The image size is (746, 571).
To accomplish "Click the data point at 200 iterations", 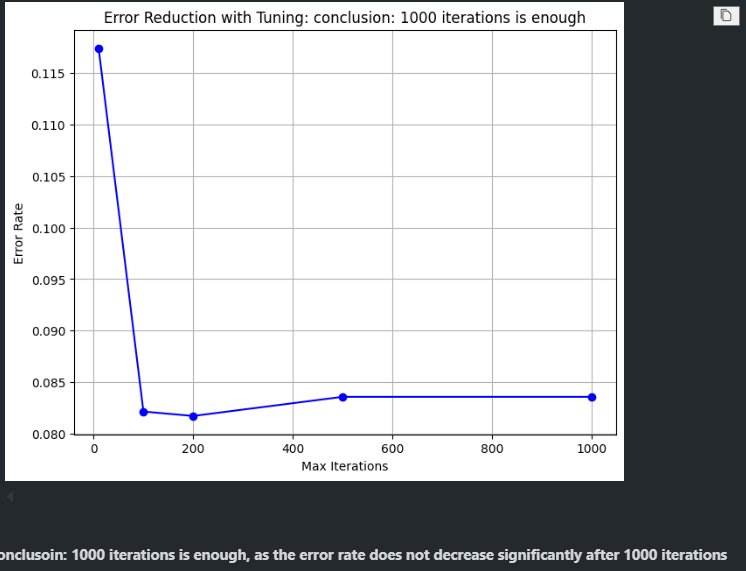I will (x=193, y=416).
